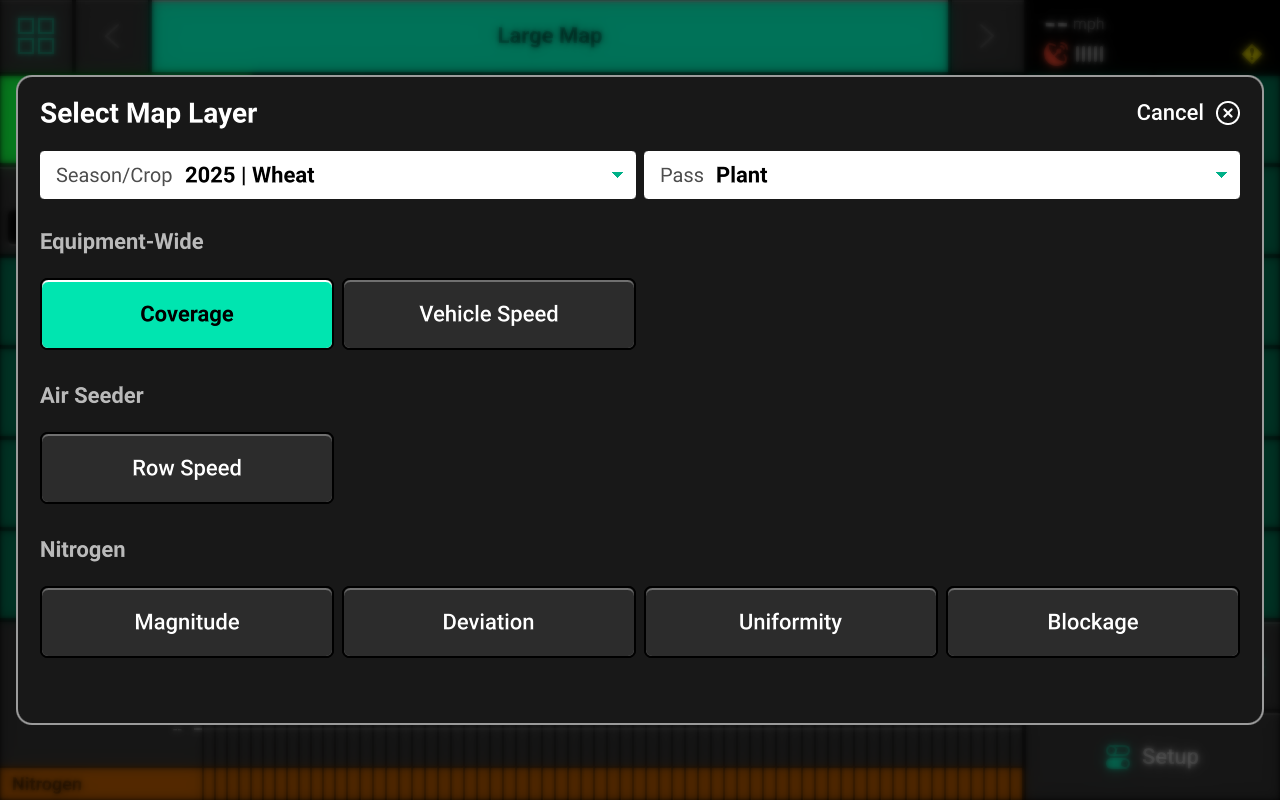Click the Cancel text label
1280x800 pixels.
coord(1170,113)
